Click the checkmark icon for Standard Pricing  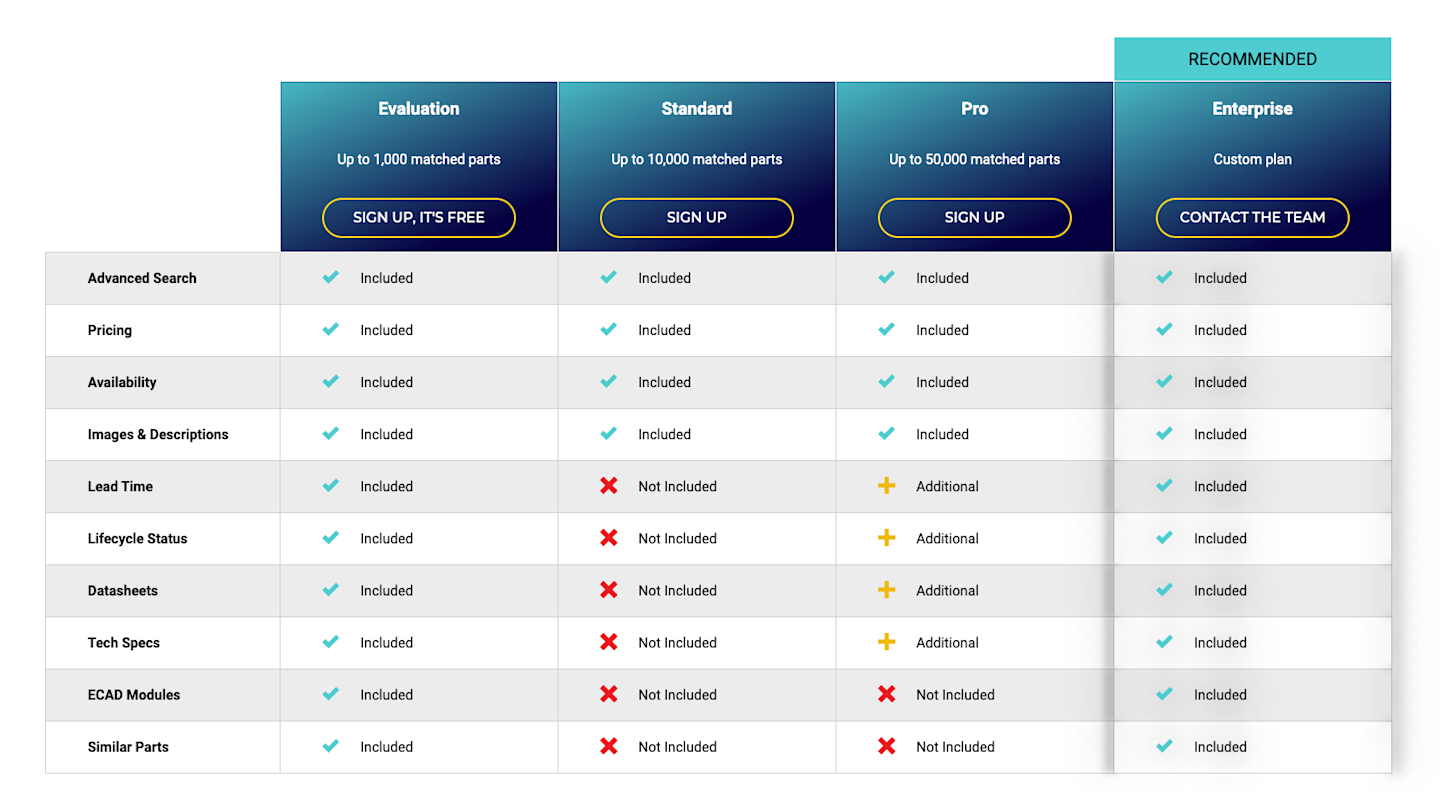tap(608, 330)
